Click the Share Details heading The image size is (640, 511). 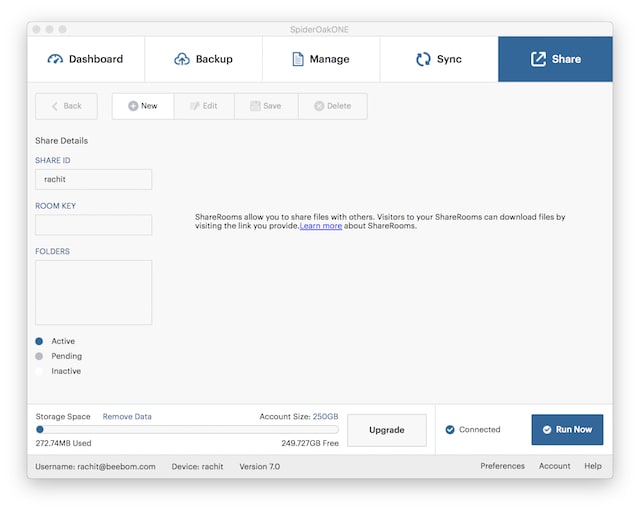point(62,141)
